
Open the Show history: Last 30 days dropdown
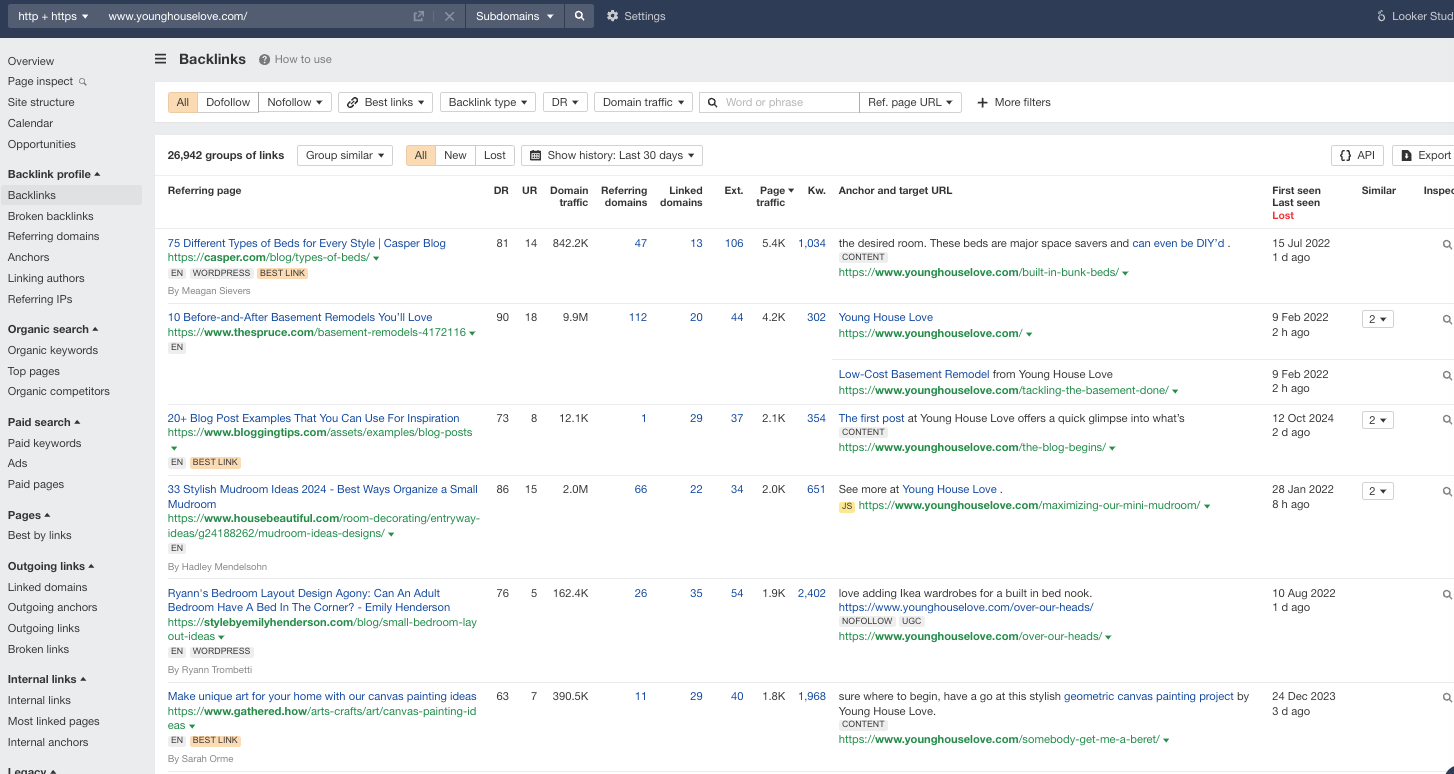[612, 155]
